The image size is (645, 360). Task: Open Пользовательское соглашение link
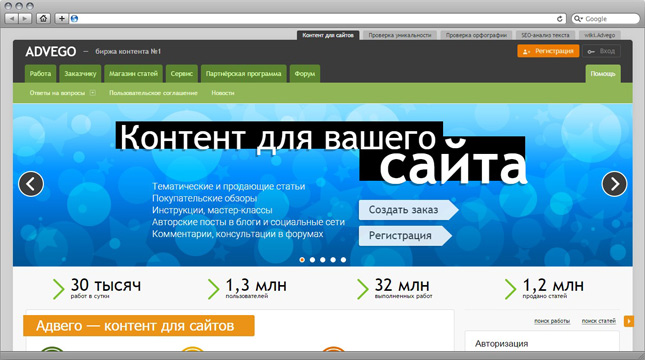pos(153,93)
